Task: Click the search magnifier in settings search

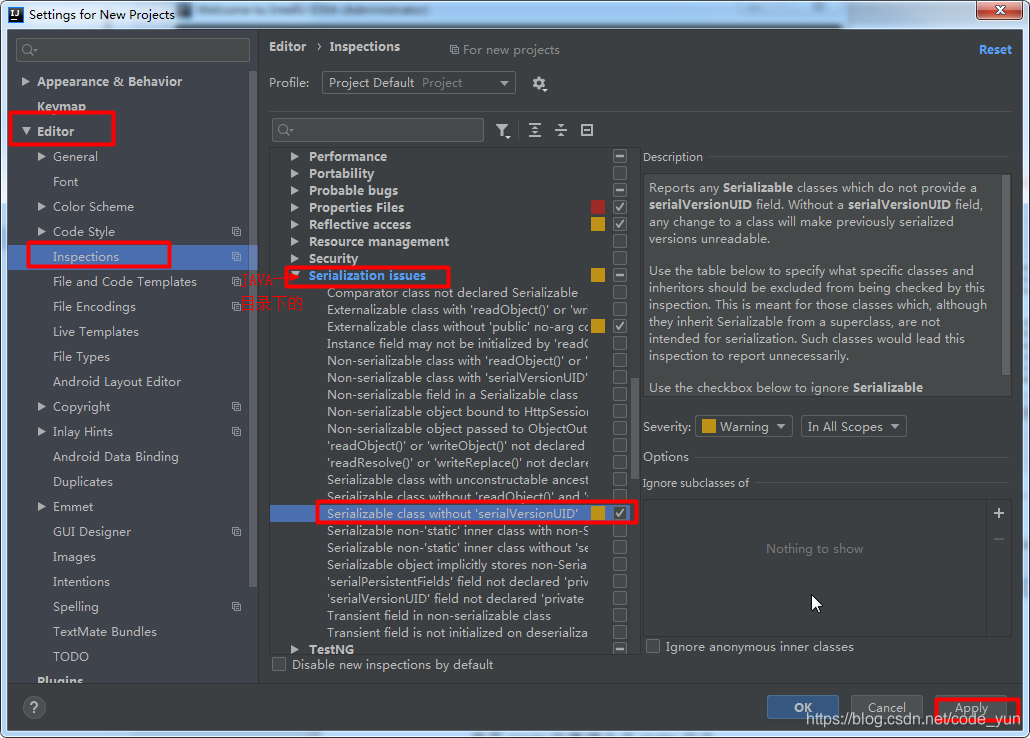Action: [x=29, y=50]
